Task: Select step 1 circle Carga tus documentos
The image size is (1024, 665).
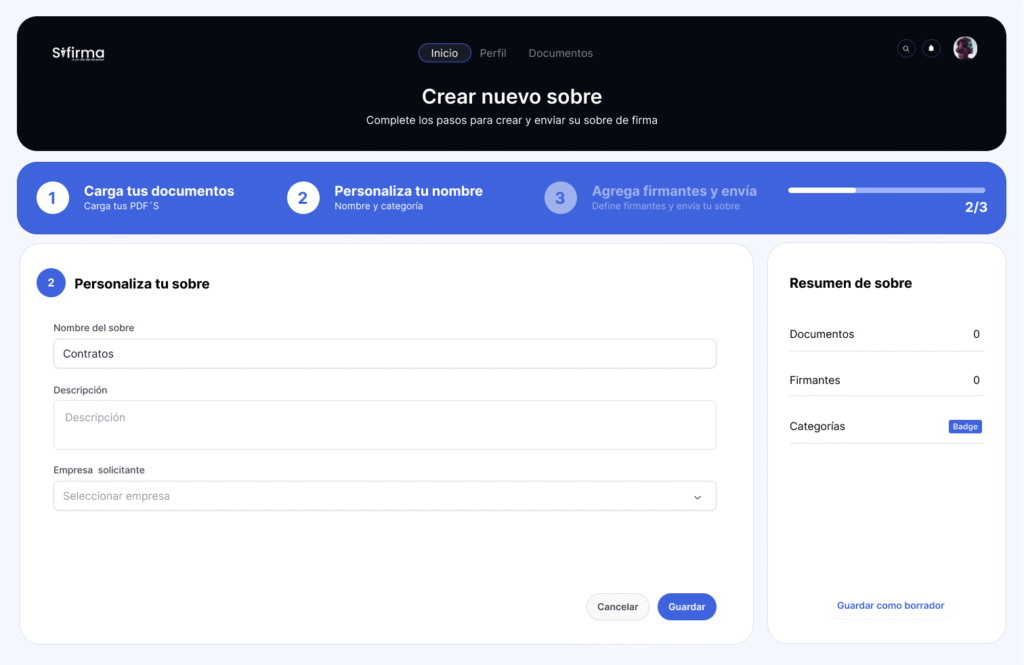Action: tap(52, 198)
